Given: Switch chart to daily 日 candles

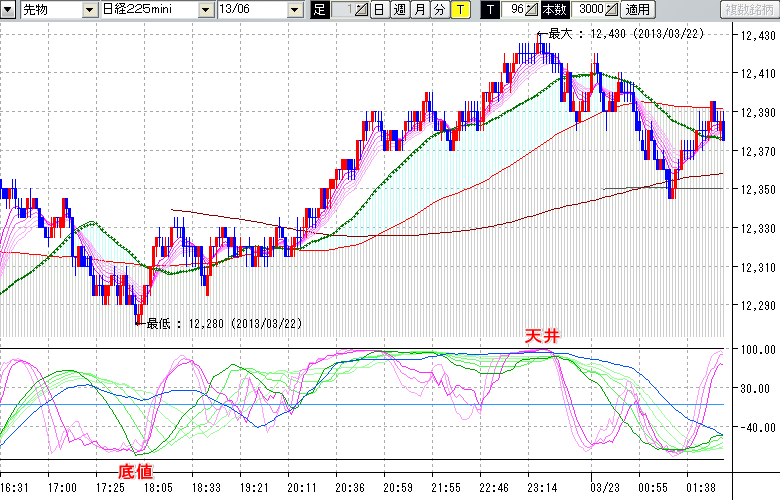Looking at the screenshot, I should pyautogui.click(x=379, y=10).
